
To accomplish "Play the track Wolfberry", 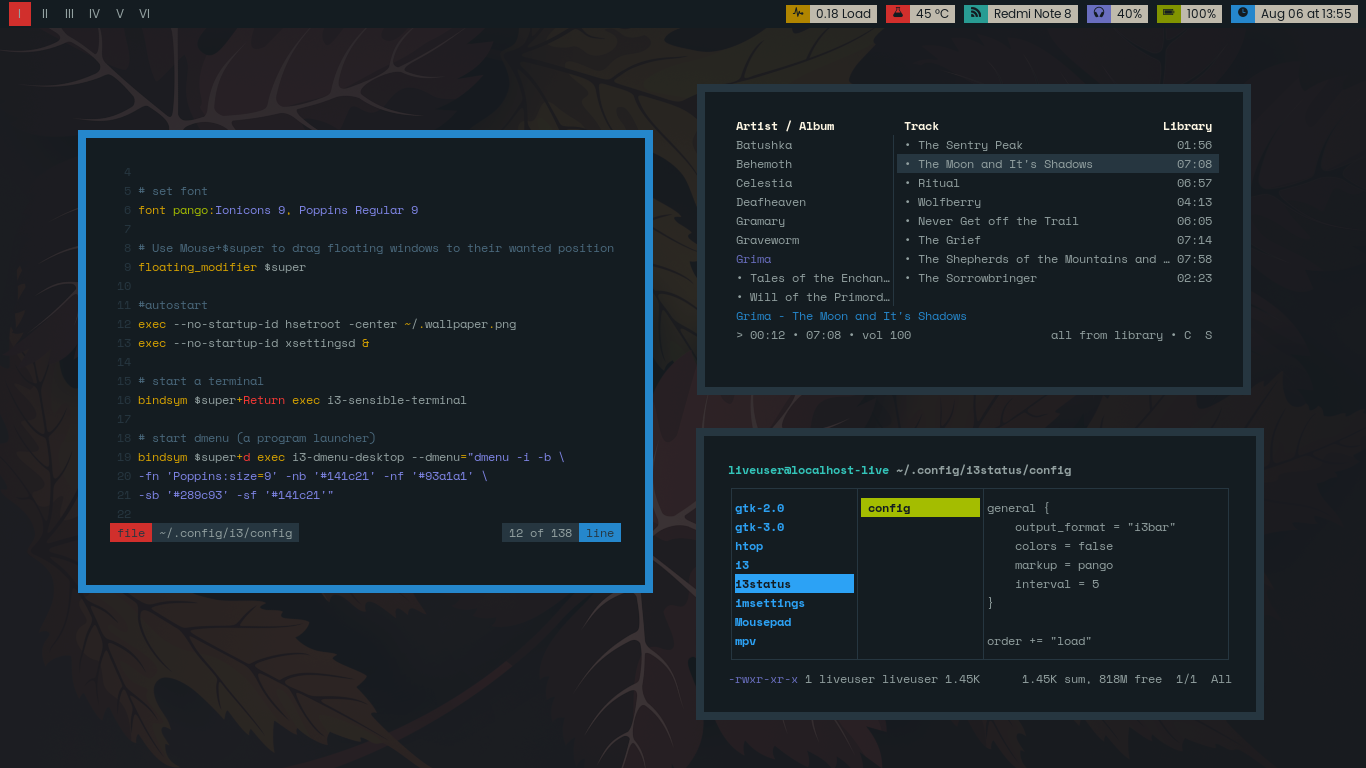I will click(x=949, y=202).
